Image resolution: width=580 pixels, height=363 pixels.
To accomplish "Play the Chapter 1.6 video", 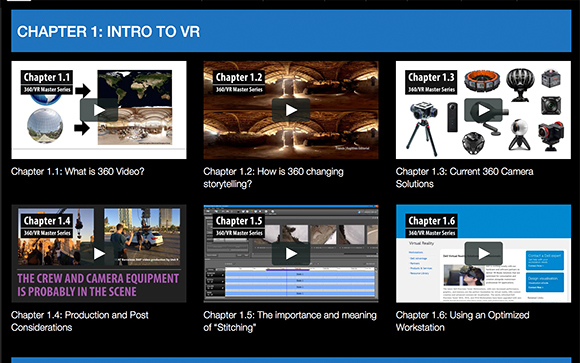I will click(x=483, y=253).
